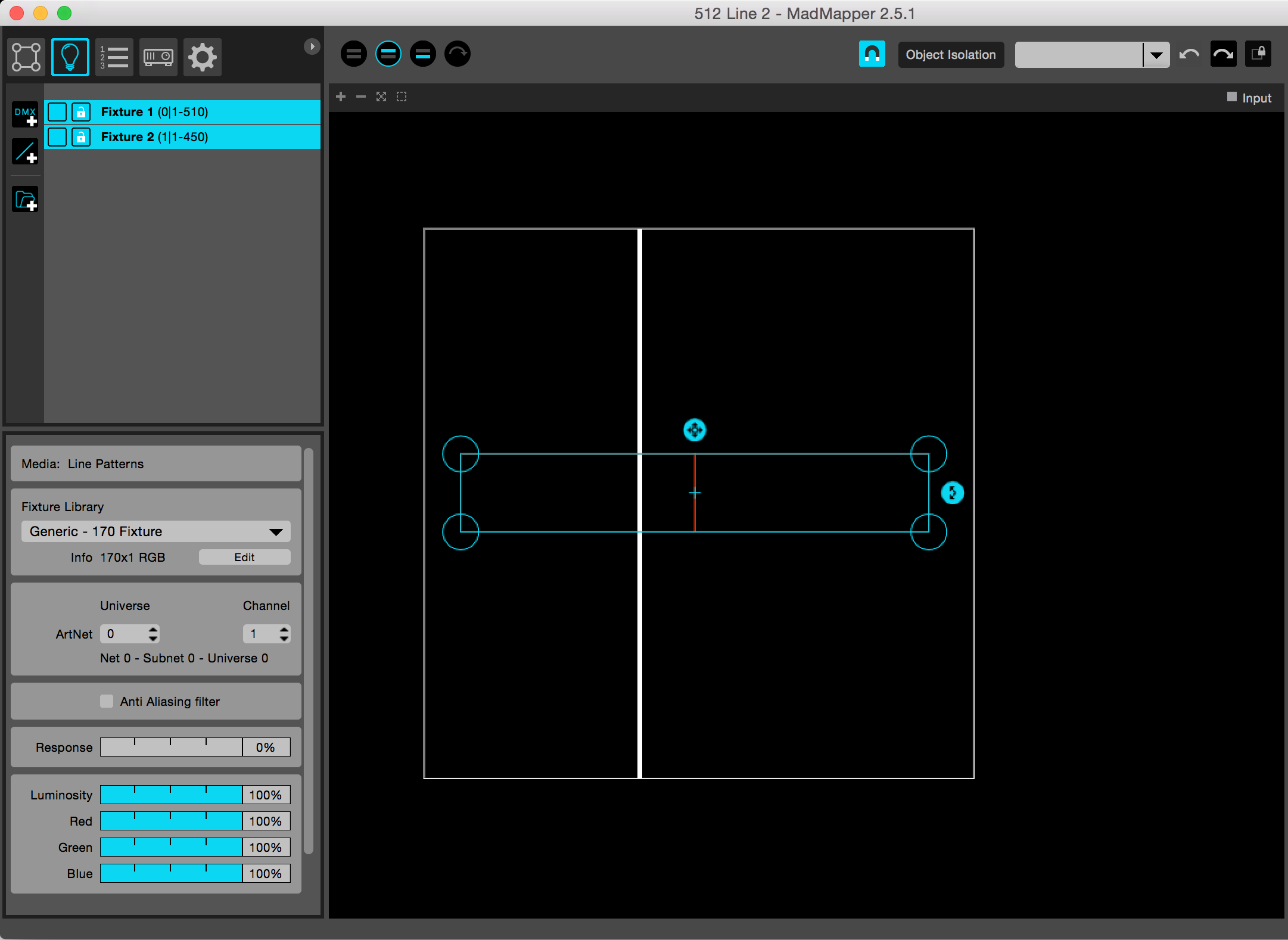The height and width of the screenshot is (940, 1288).
Task: Toggle the Input checkbox
Action: click(1232, 97)
